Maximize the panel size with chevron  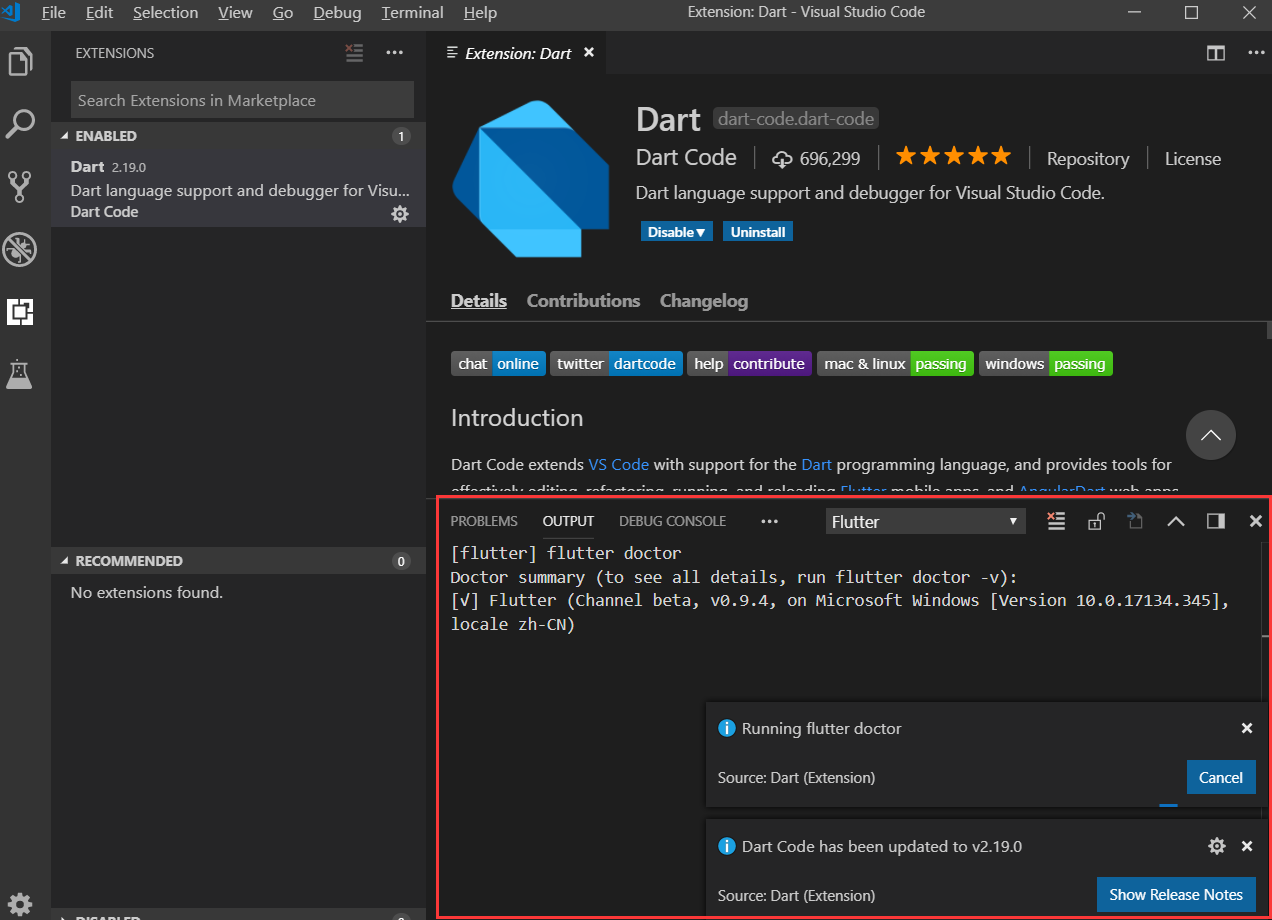pyautogui.click(x=1176, y=521)
